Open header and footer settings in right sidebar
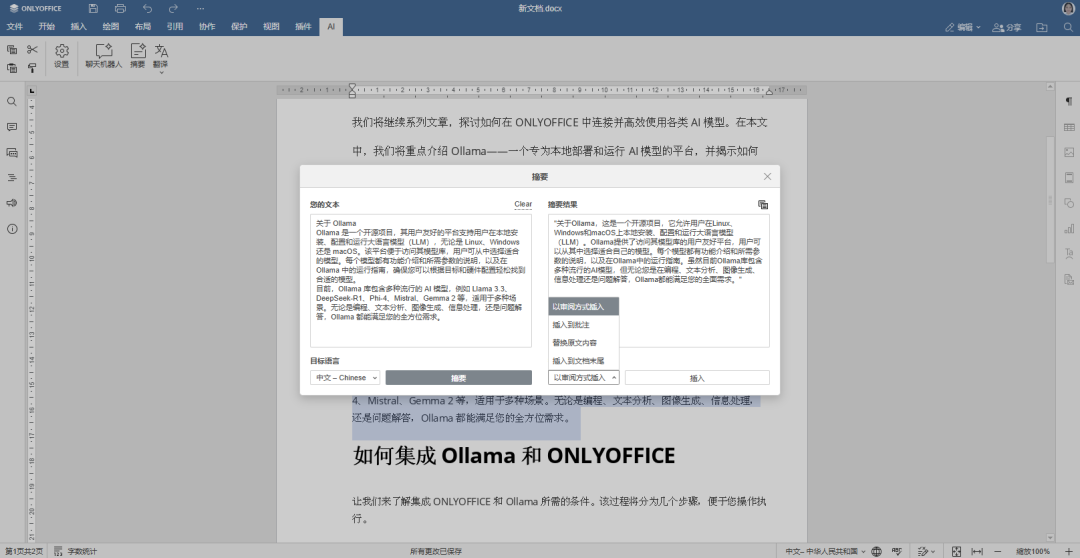This screenshot has width=1080, height=558. point(1069,178)
